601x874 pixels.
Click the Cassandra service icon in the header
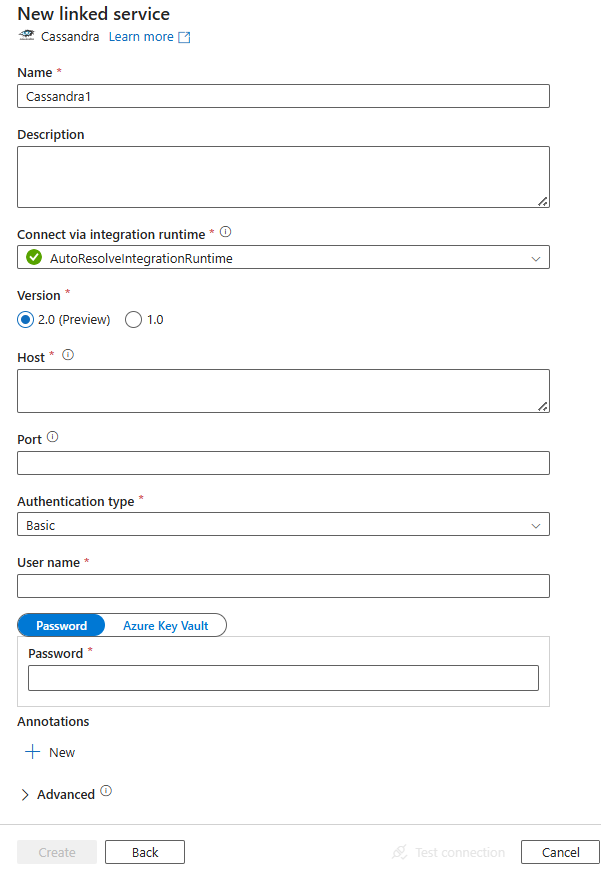[x=25, y=36]
